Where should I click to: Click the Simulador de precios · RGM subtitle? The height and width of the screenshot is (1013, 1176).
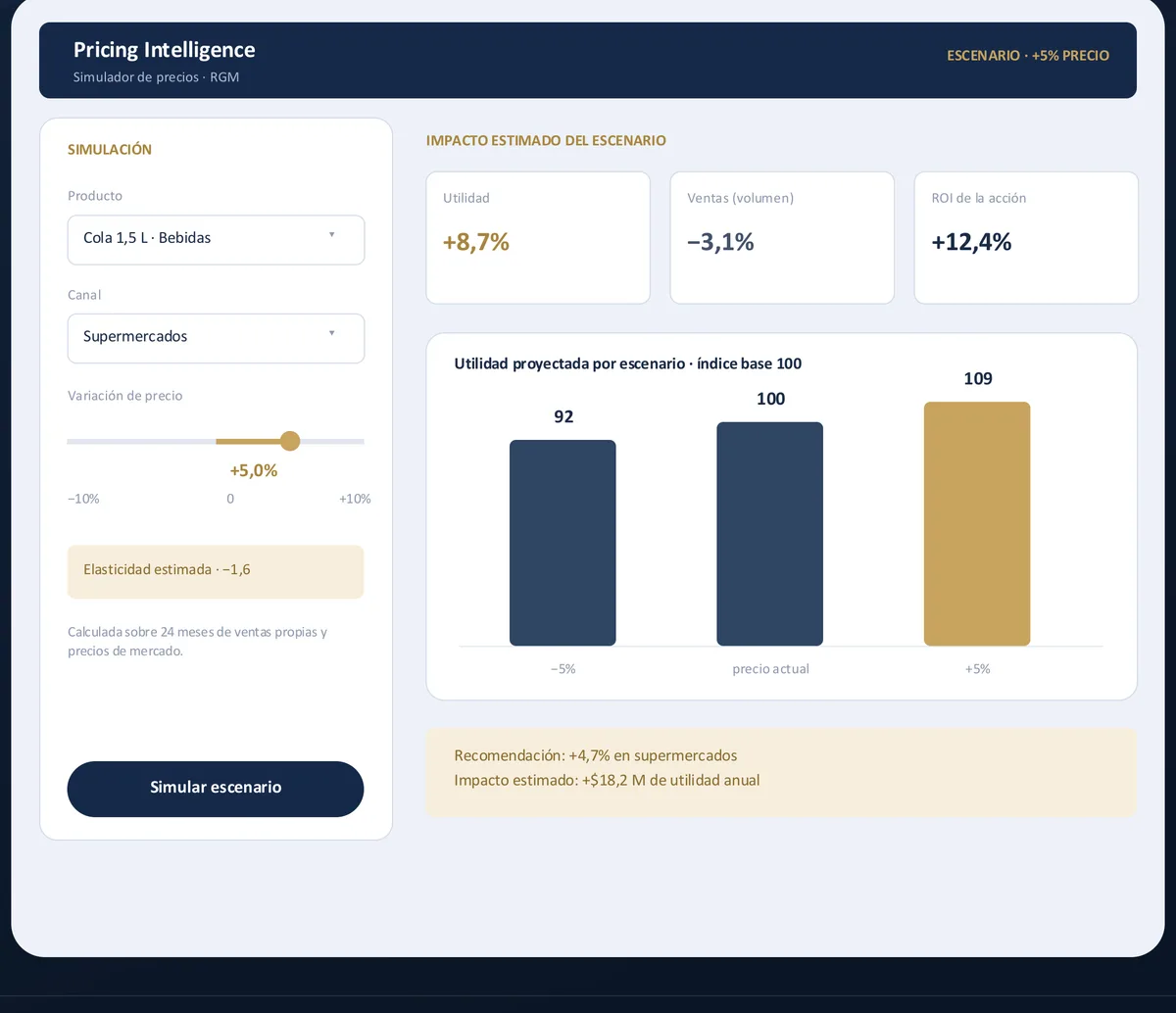click(x=157, y=77)
